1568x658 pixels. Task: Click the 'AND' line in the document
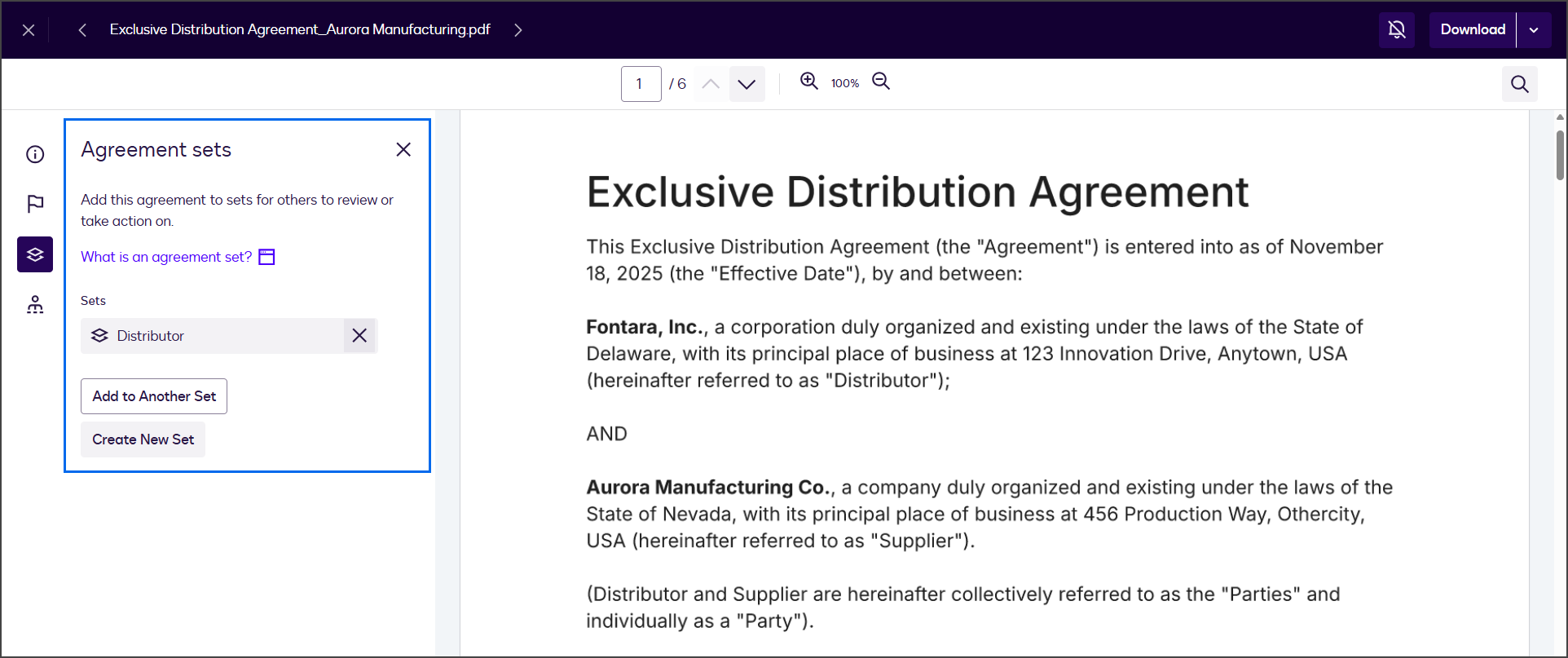click(x=606, y=434)
